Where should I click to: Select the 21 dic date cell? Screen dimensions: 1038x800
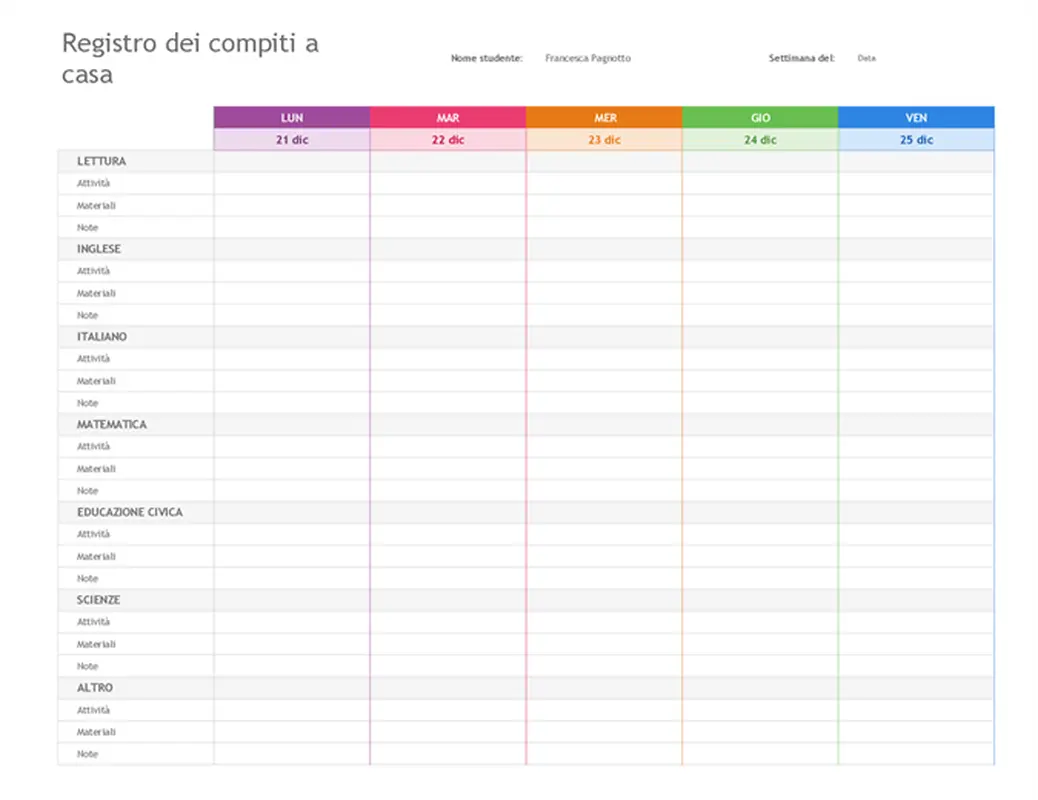(x=291, y=138)
